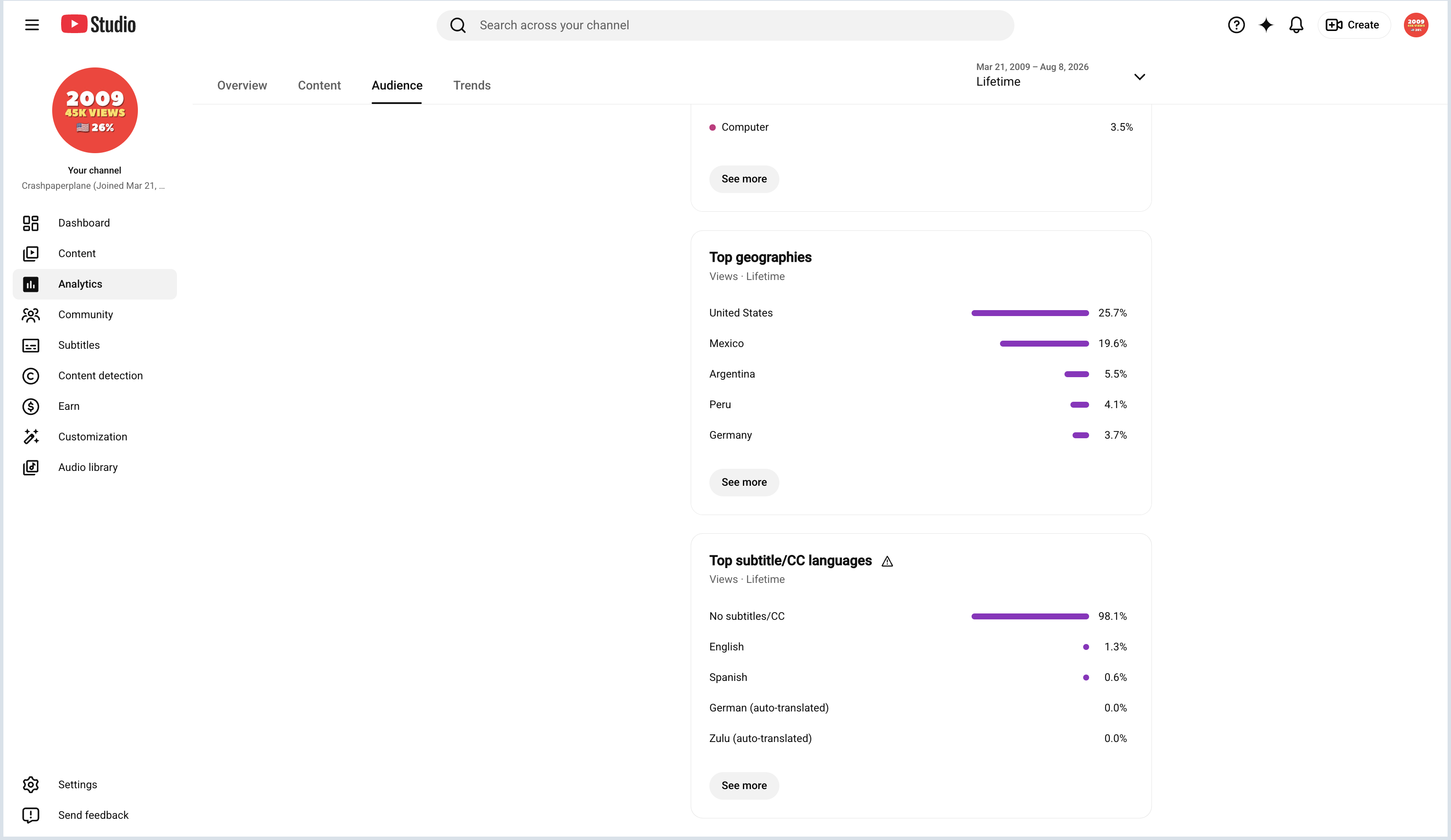Screen dimensions: 1451x840
Task: Click the 98.1% No subtitles value
Action: pos(1112,616)
